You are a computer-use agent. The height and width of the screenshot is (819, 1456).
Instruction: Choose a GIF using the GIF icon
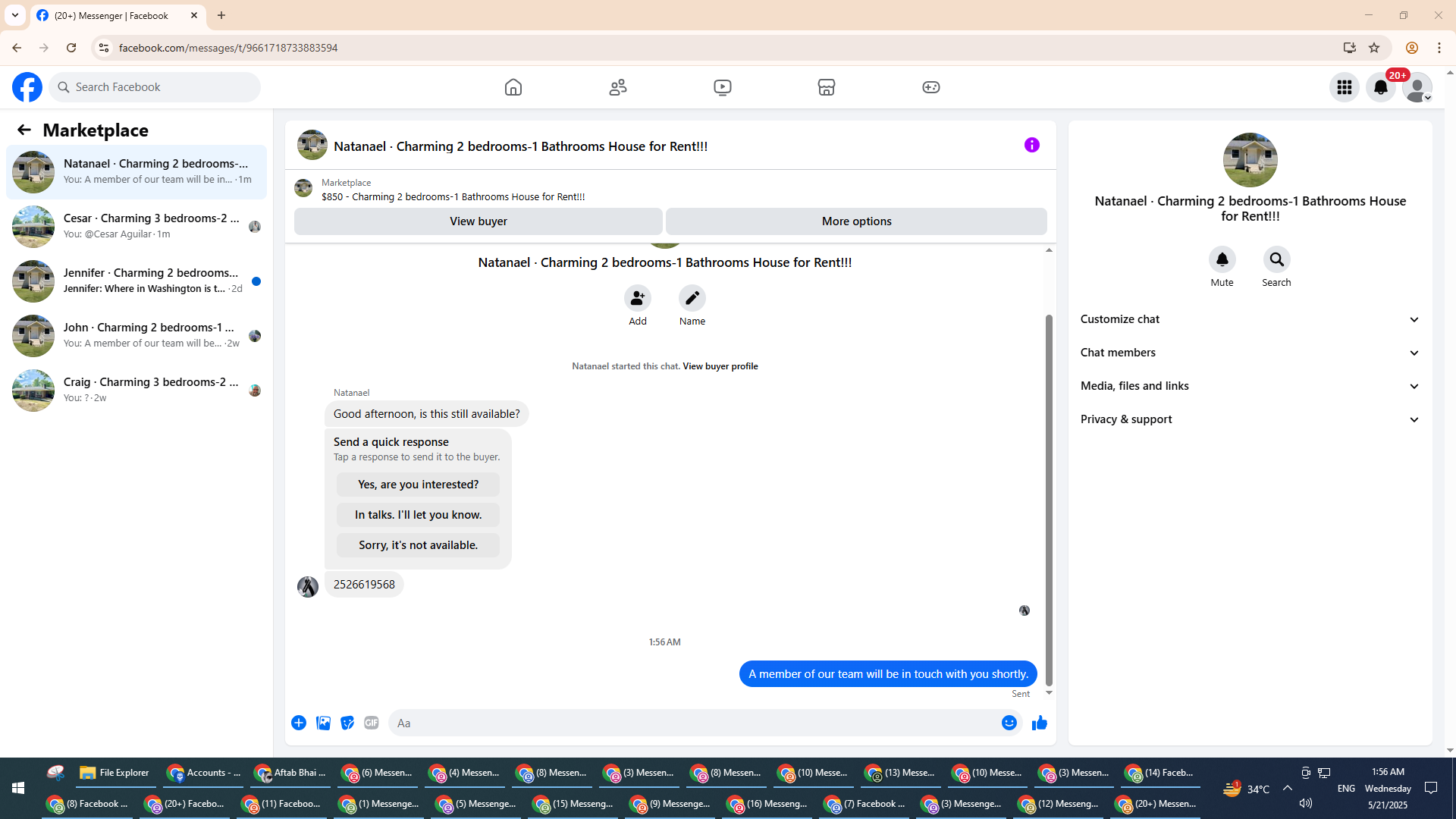point(371,723)
